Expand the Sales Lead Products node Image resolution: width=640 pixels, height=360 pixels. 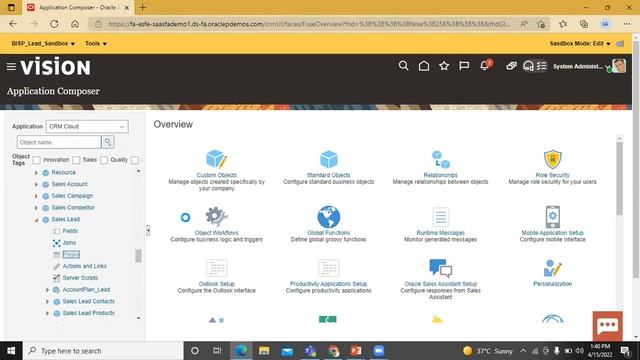[47, 313]
